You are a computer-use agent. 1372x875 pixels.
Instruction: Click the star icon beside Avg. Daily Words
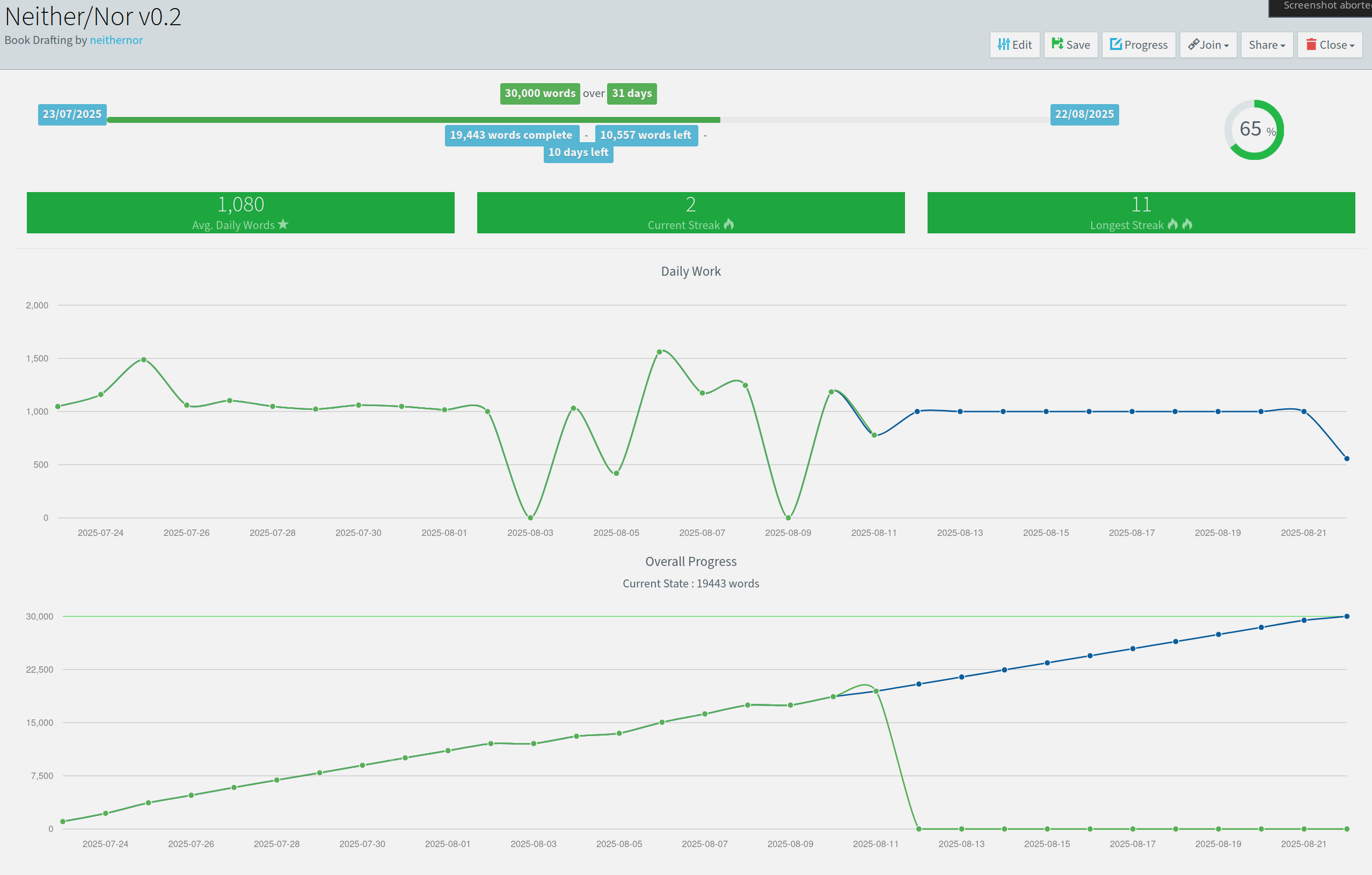(283, 224)
